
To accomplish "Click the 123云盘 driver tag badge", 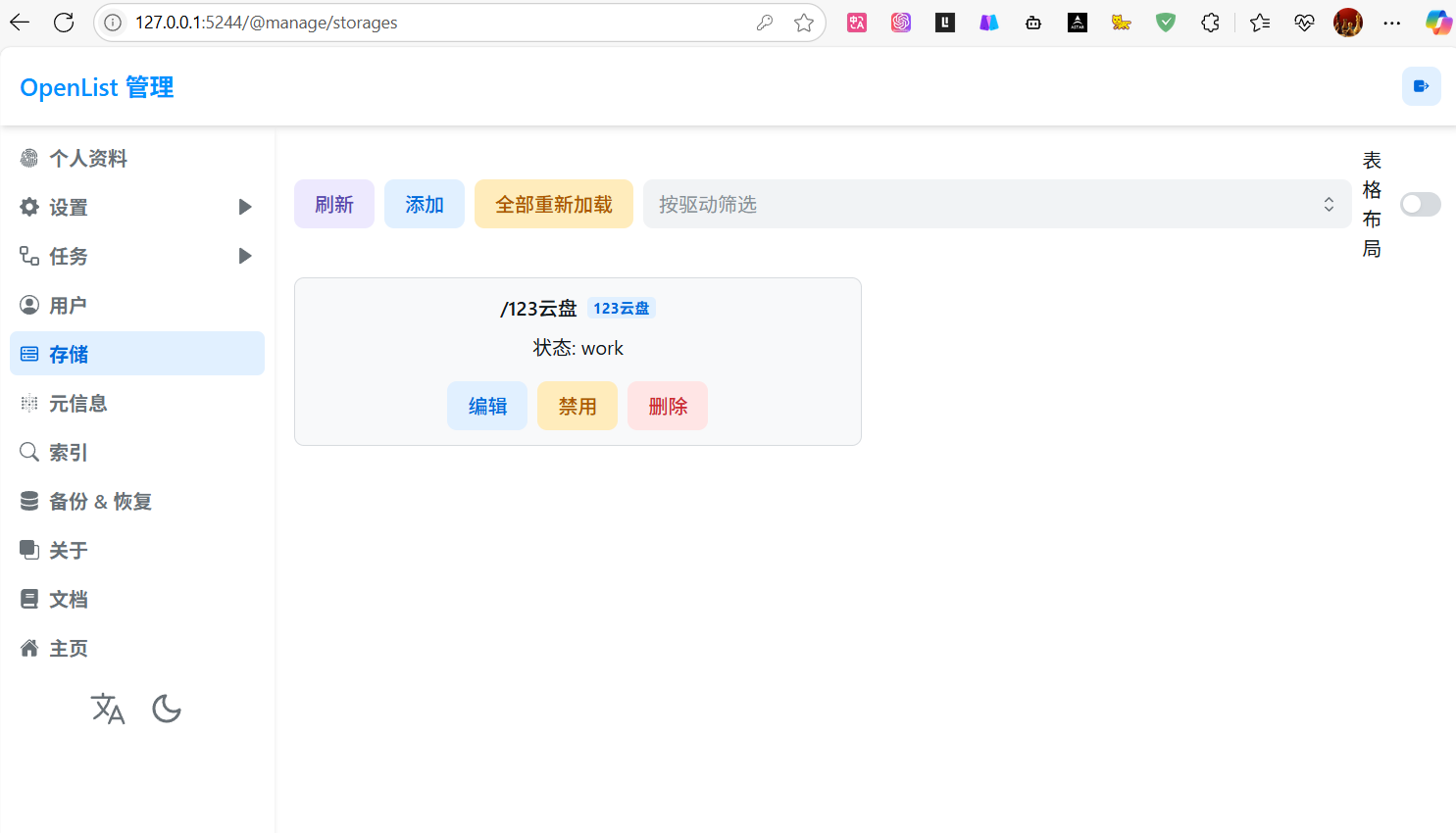I will [x=622, y=308].
